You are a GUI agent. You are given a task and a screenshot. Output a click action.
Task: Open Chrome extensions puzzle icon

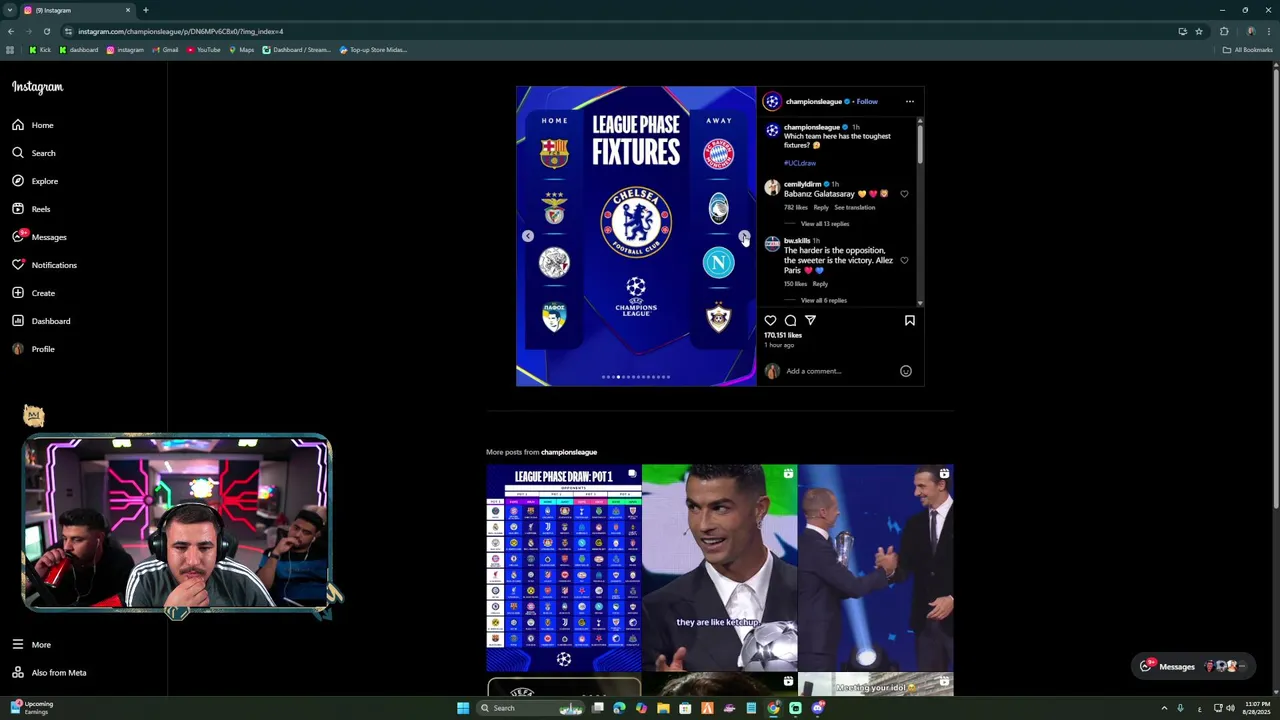pyautogui.click(x=1224, y=31)
